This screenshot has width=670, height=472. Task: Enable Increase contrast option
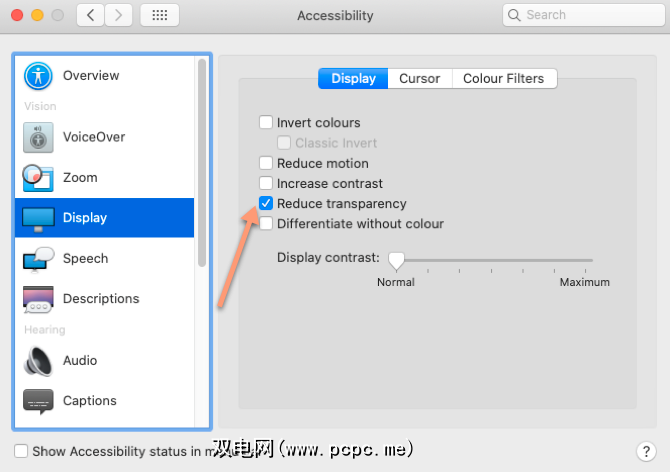point(266,184)
